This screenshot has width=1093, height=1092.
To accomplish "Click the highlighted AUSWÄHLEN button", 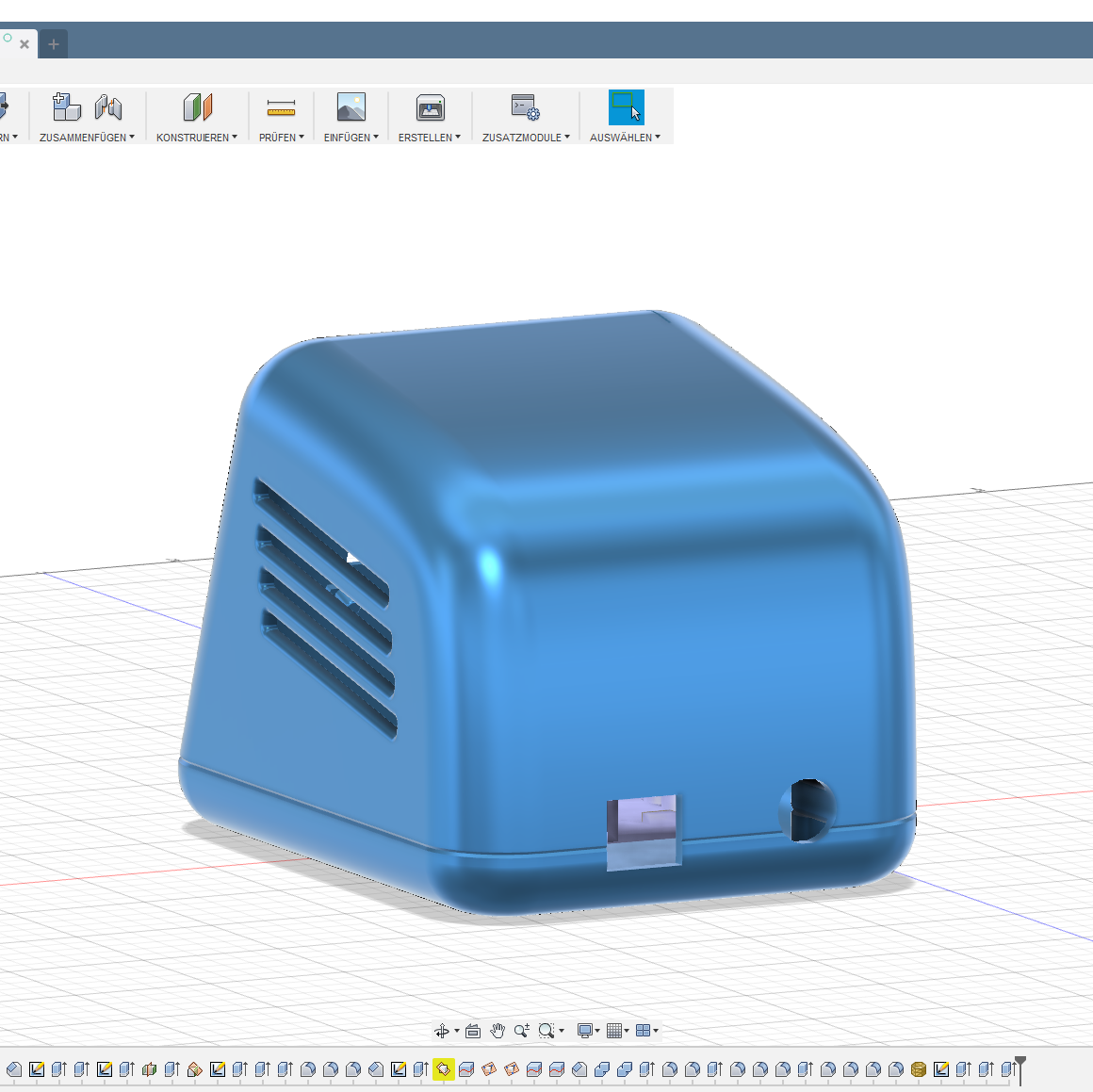I will 626,107.
